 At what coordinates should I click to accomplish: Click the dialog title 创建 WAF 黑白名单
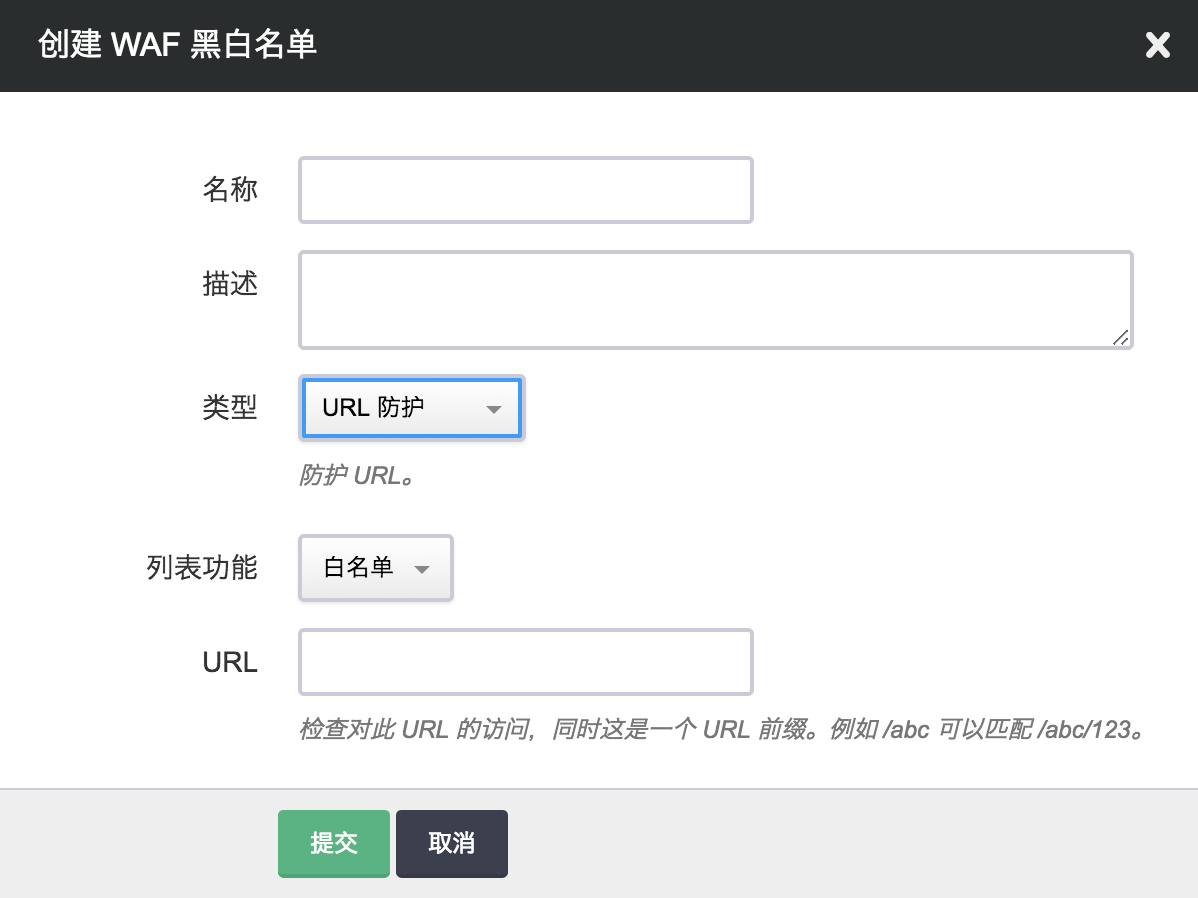point(177,46)
